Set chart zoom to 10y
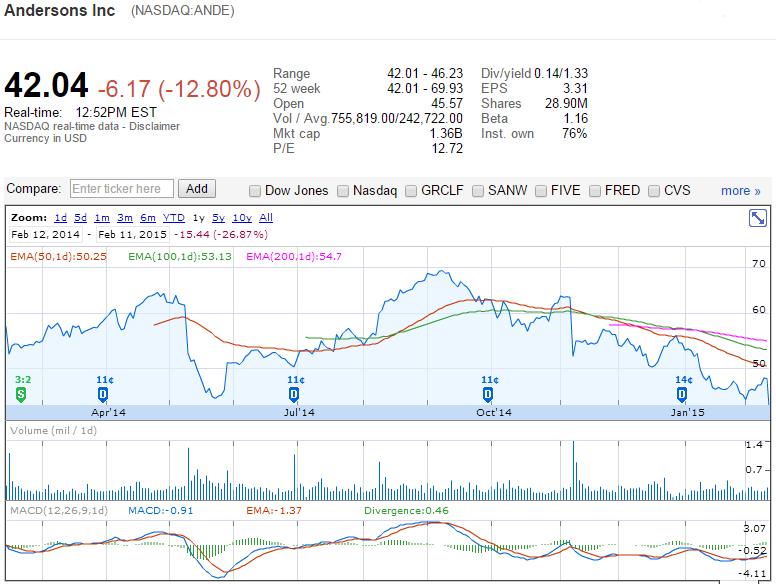 point(242,218)
